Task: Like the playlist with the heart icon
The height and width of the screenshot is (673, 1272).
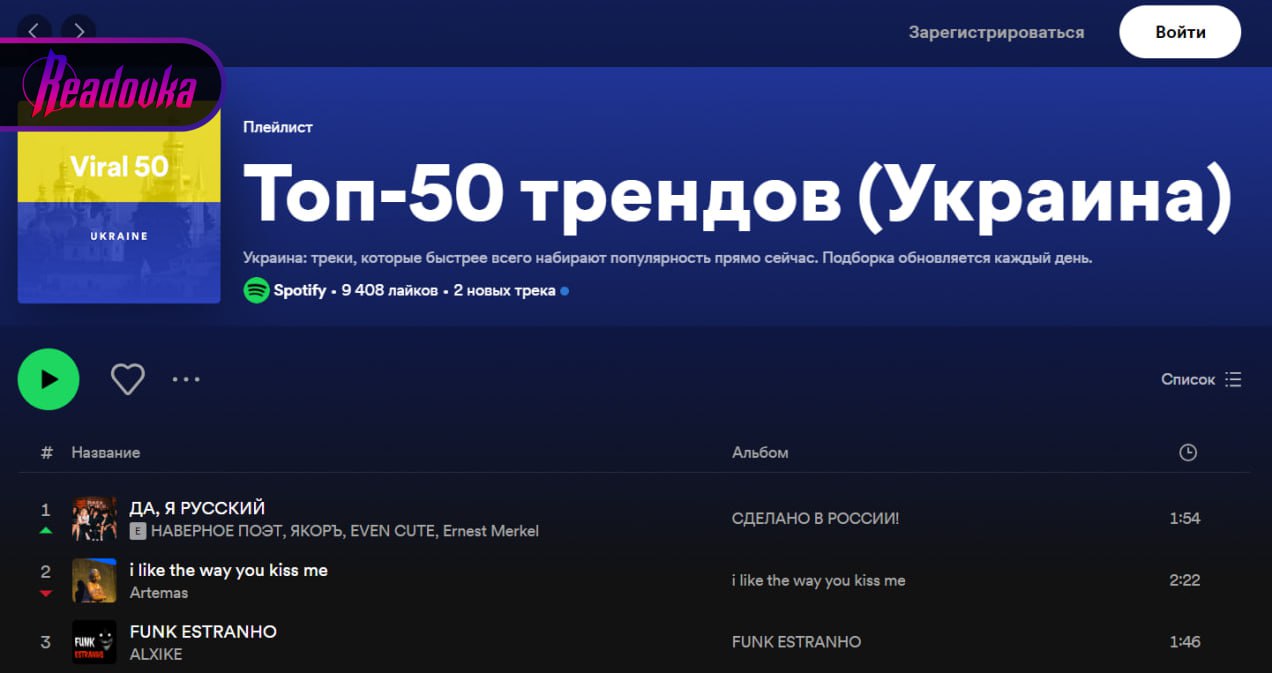Action: point(127,379)
